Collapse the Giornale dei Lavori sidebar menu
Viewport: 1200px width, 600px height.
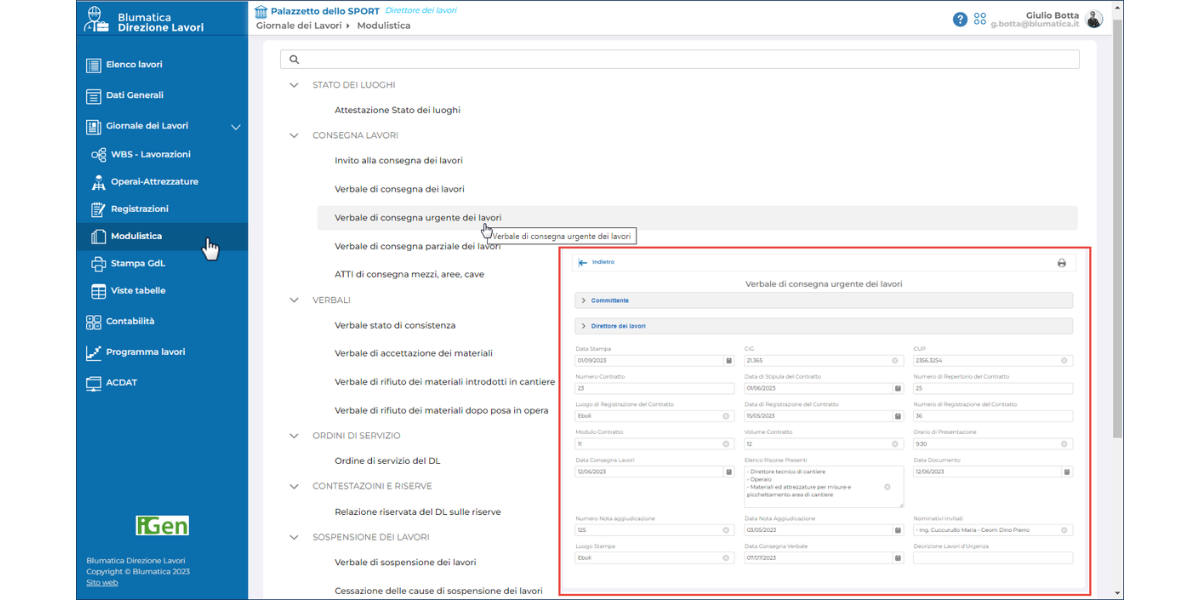(x=236, y=127)
